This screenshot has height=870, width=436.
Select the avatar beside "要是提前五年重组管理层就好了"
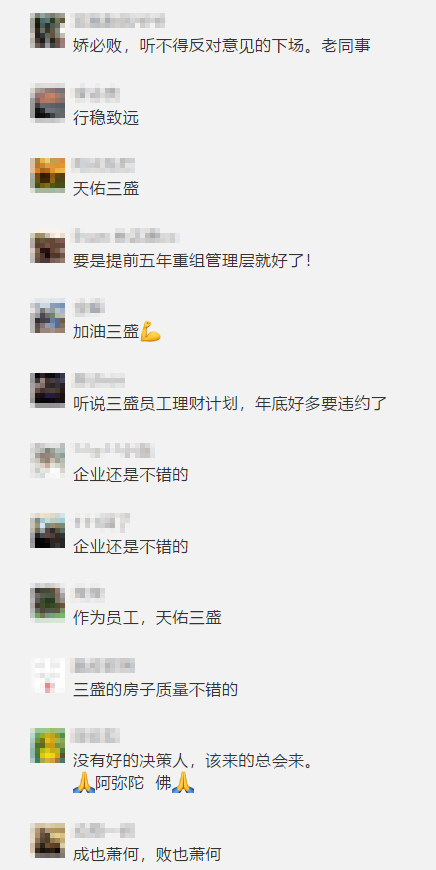point(48,247)
